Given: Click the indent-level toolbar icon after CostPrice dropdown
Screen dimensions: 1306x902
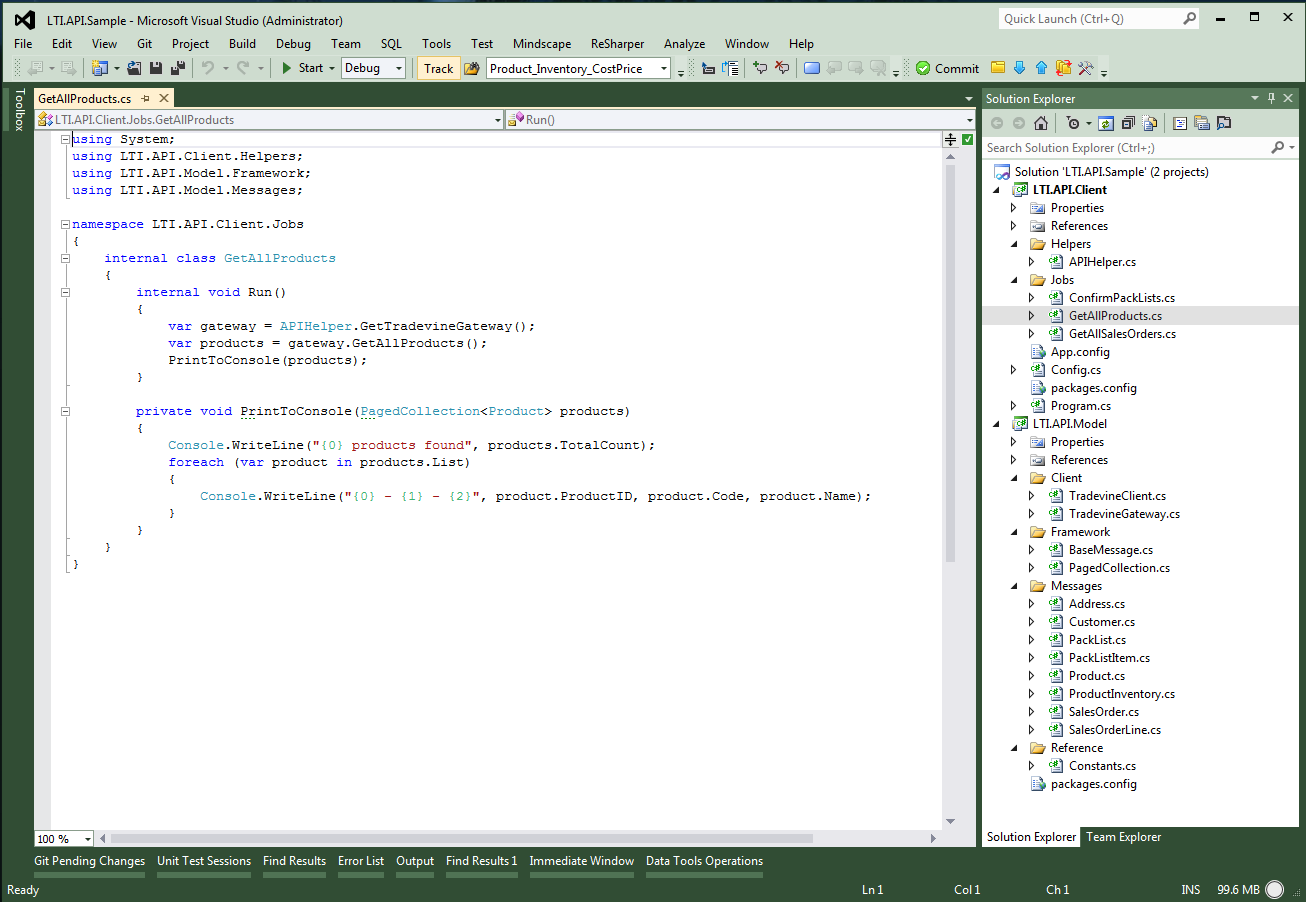Looking at the screenshot, I should 708,68.
